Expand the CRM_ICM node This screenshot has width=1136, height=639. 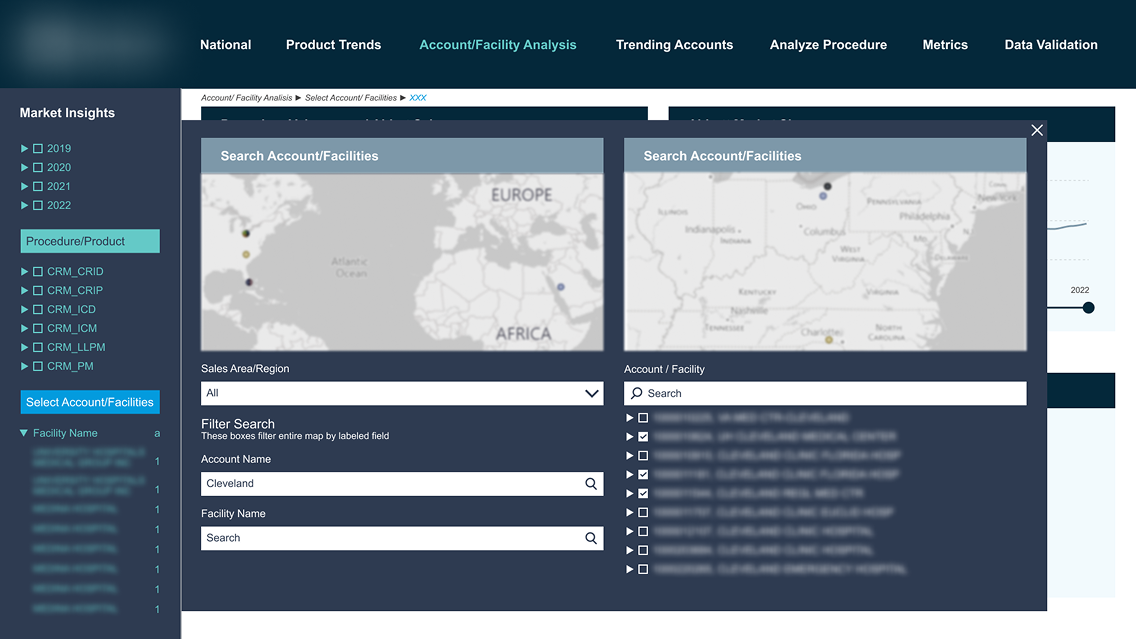pyautogui.click(x=24, y=328)
